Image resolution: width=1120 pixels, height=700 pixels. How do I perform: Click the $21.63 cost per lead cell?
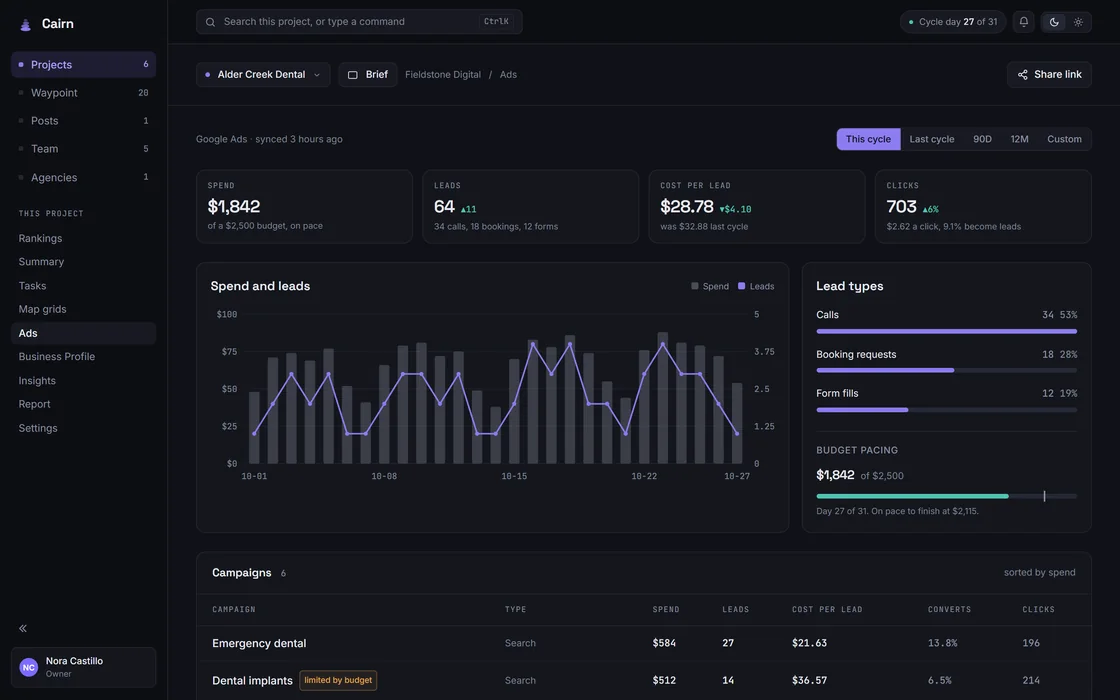click(x=809, y=644)
